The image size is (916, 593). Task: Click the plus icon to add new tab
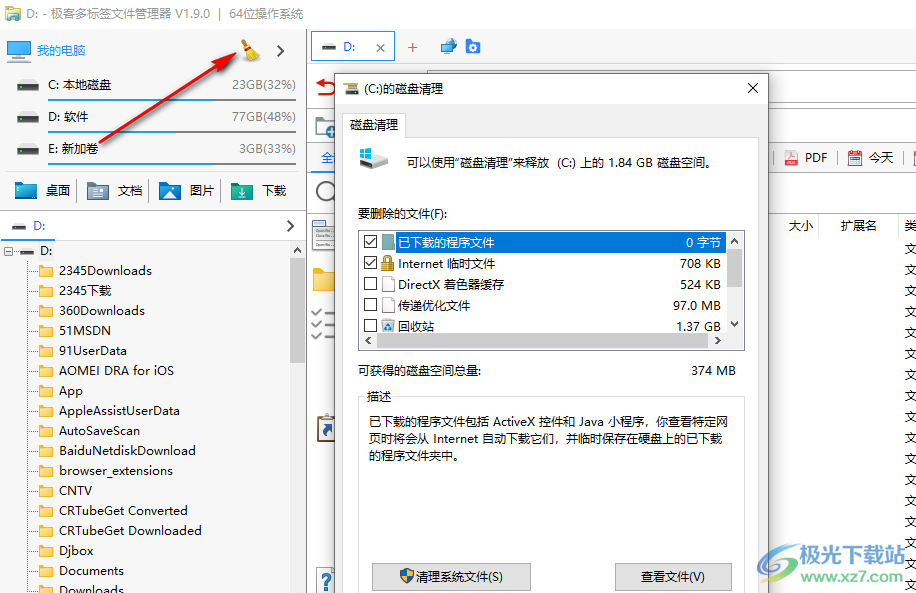click(x=413, y=47)
